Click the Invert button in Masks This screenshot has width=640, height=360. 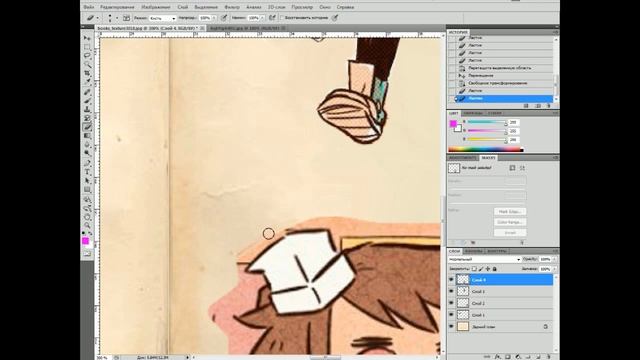pyautogui.click(x=510, y=233)
